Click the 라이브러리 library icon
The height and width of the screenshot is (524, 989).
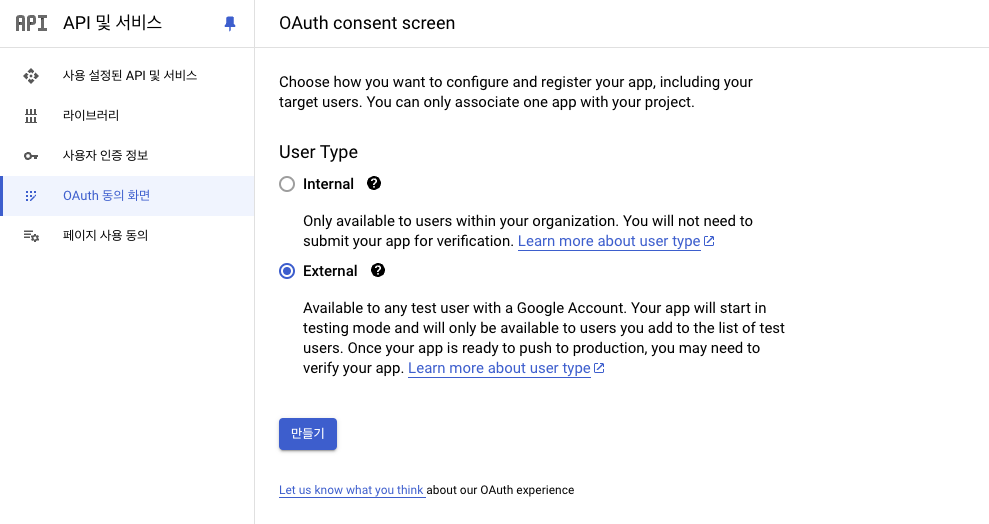click(x=31, y=116)
